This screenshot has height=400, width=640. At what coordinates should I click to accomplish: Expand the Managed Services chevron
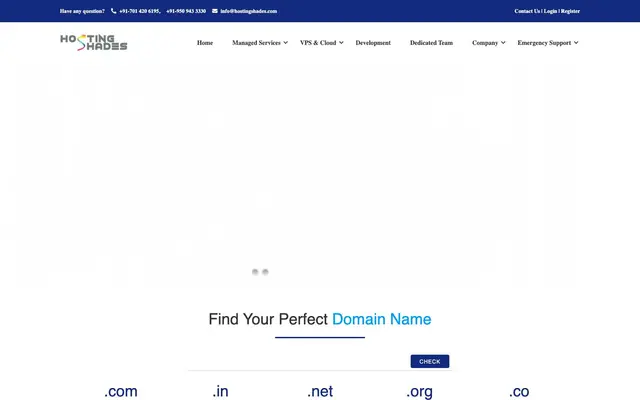(x=286, y=42)
